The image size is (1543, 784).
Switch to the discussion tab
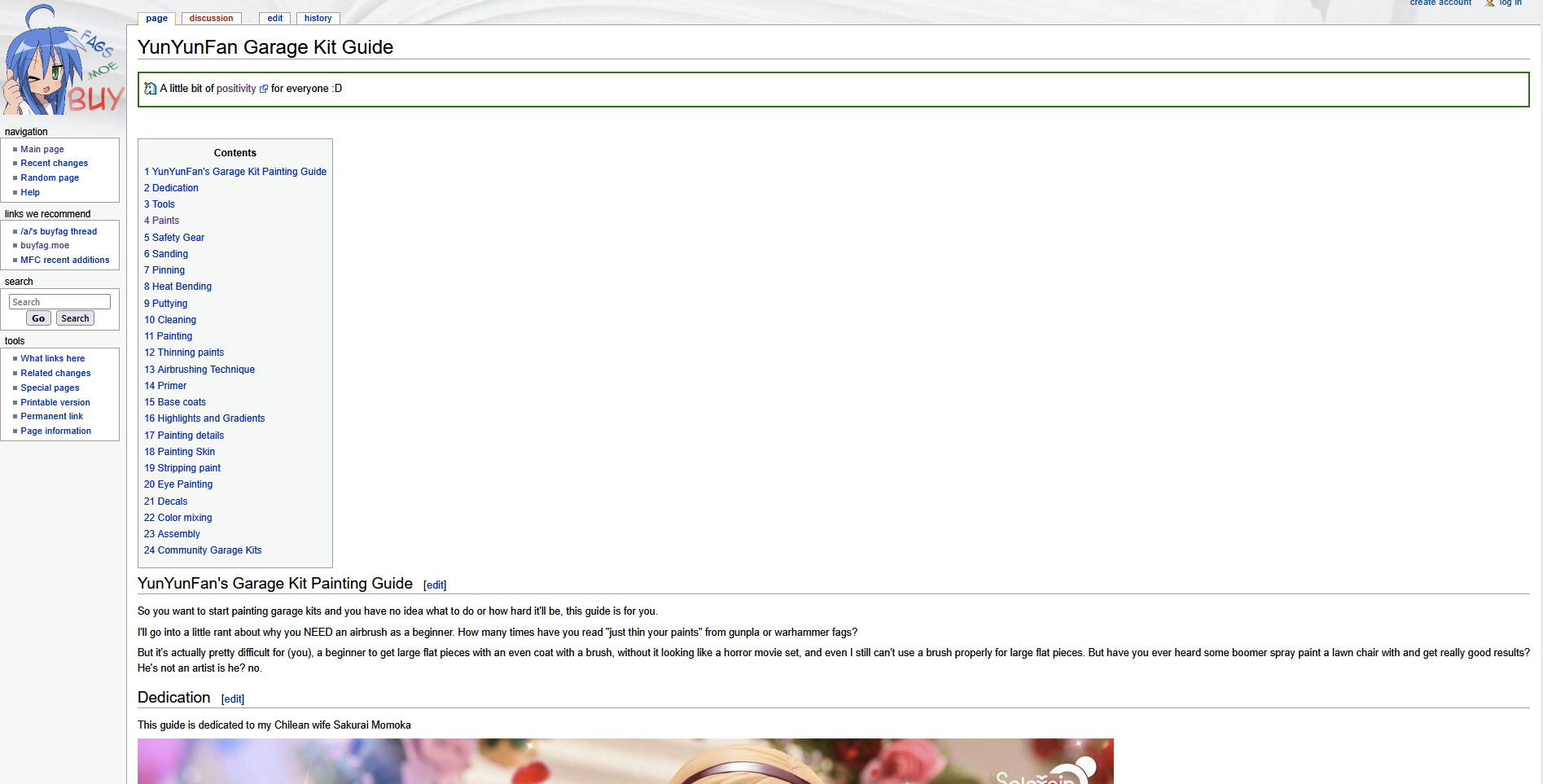click(211, 18)
